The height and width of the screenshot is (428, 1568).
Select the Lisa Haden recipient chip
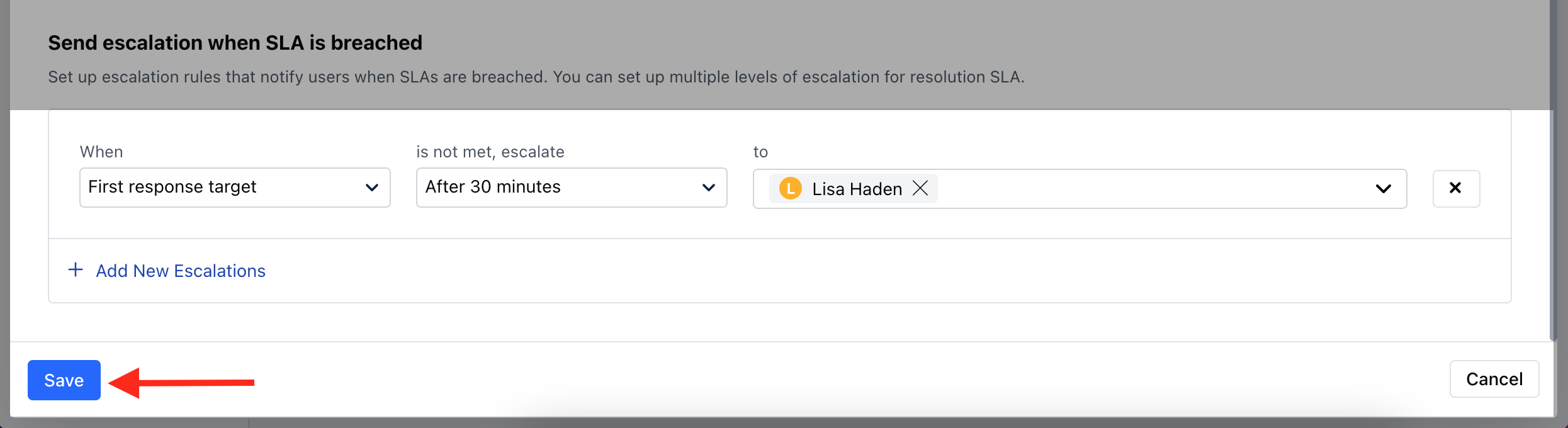(854, 189)
